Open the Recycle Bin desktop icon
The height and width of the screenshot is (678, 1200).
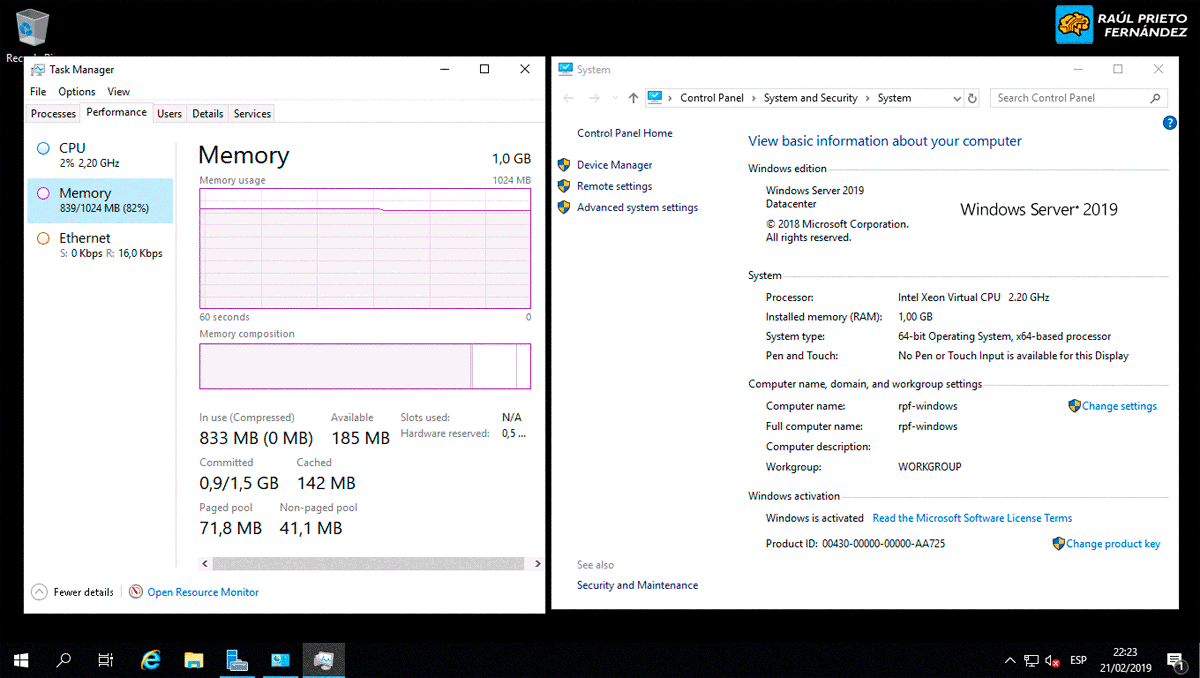pos(33,30)
